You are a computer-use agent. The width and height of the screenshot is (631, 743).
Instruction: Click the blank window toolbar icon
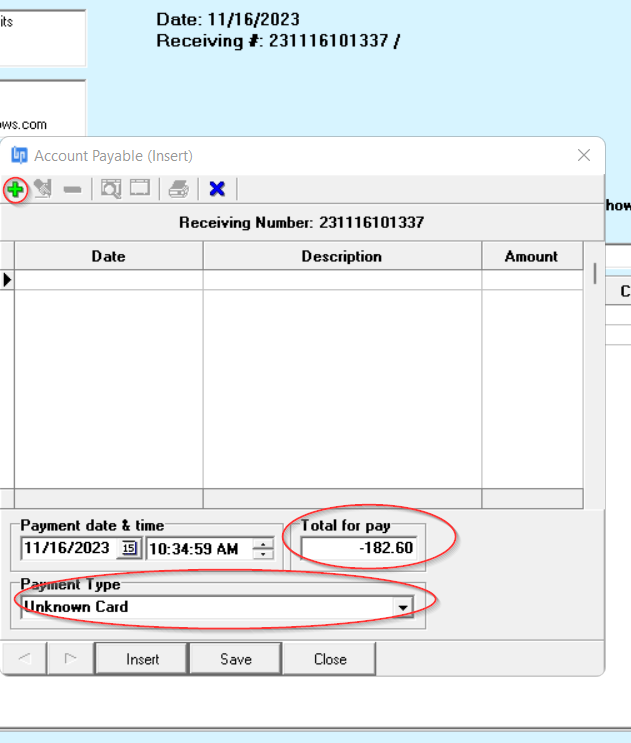[140, 188]
